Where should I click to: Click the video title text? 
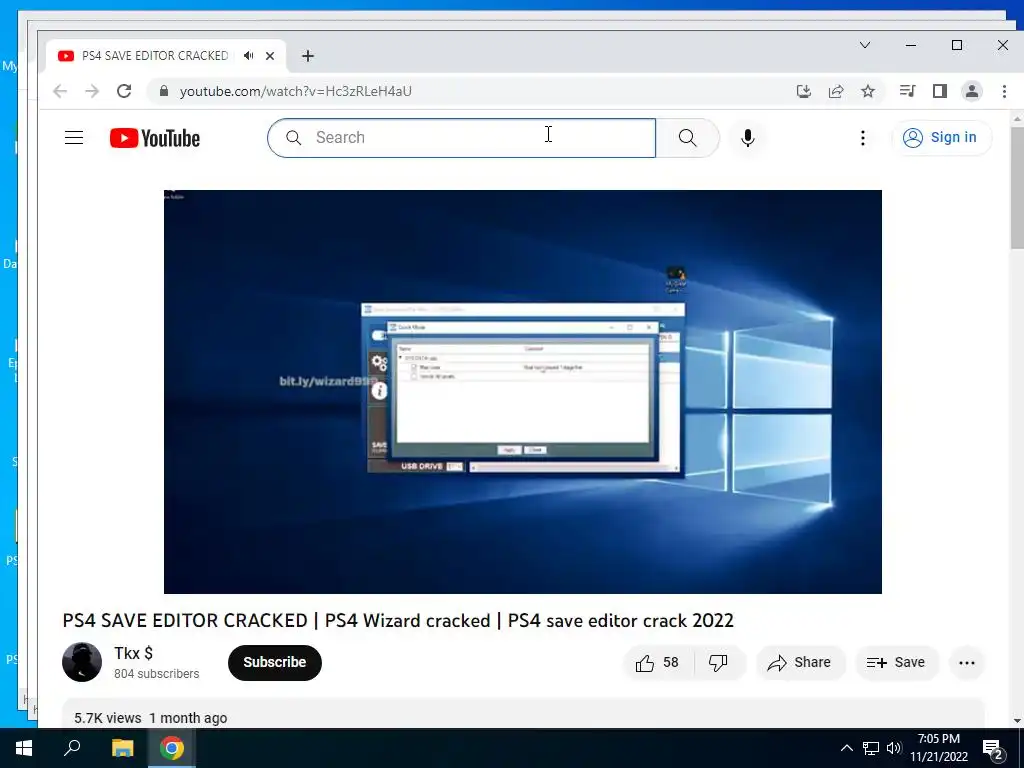pos(398,620)
